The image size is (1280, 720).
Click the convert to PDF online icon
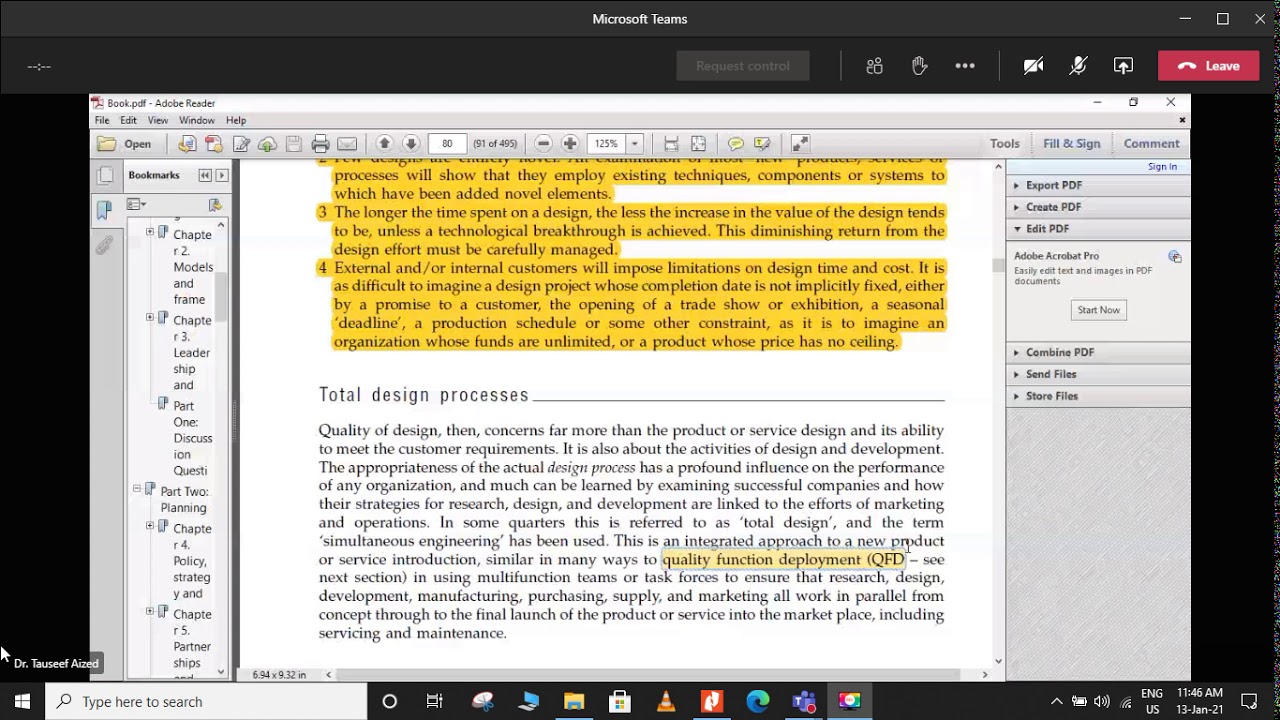tap(187, 144)
